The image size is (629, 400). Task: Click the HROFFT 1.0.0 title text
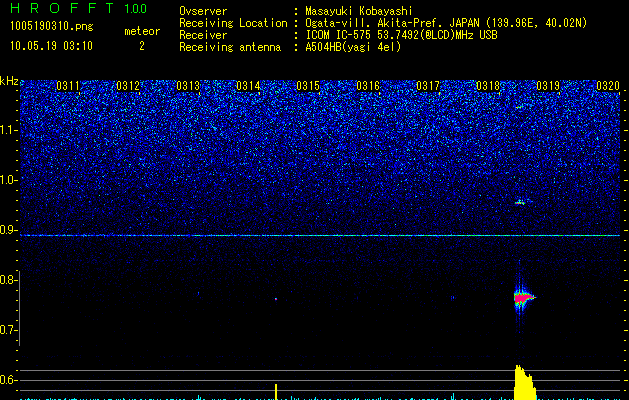click(x=79, y=8)
